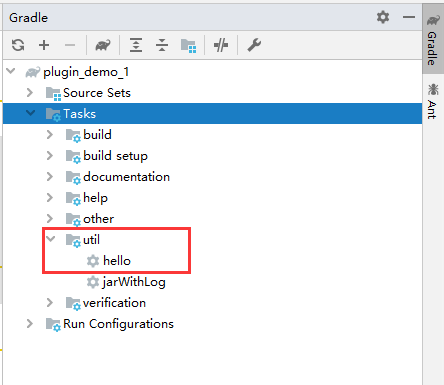Toggle offline mode
The height and width of the screenshot is (385, 444).
coord(221,45)
